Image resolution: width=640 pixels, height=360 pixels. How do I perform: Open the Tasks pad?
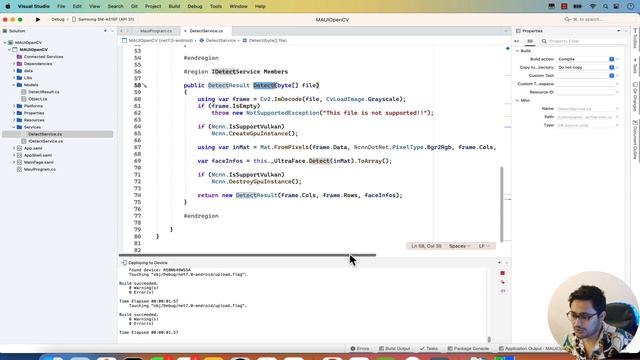click(x=429, y=349)
